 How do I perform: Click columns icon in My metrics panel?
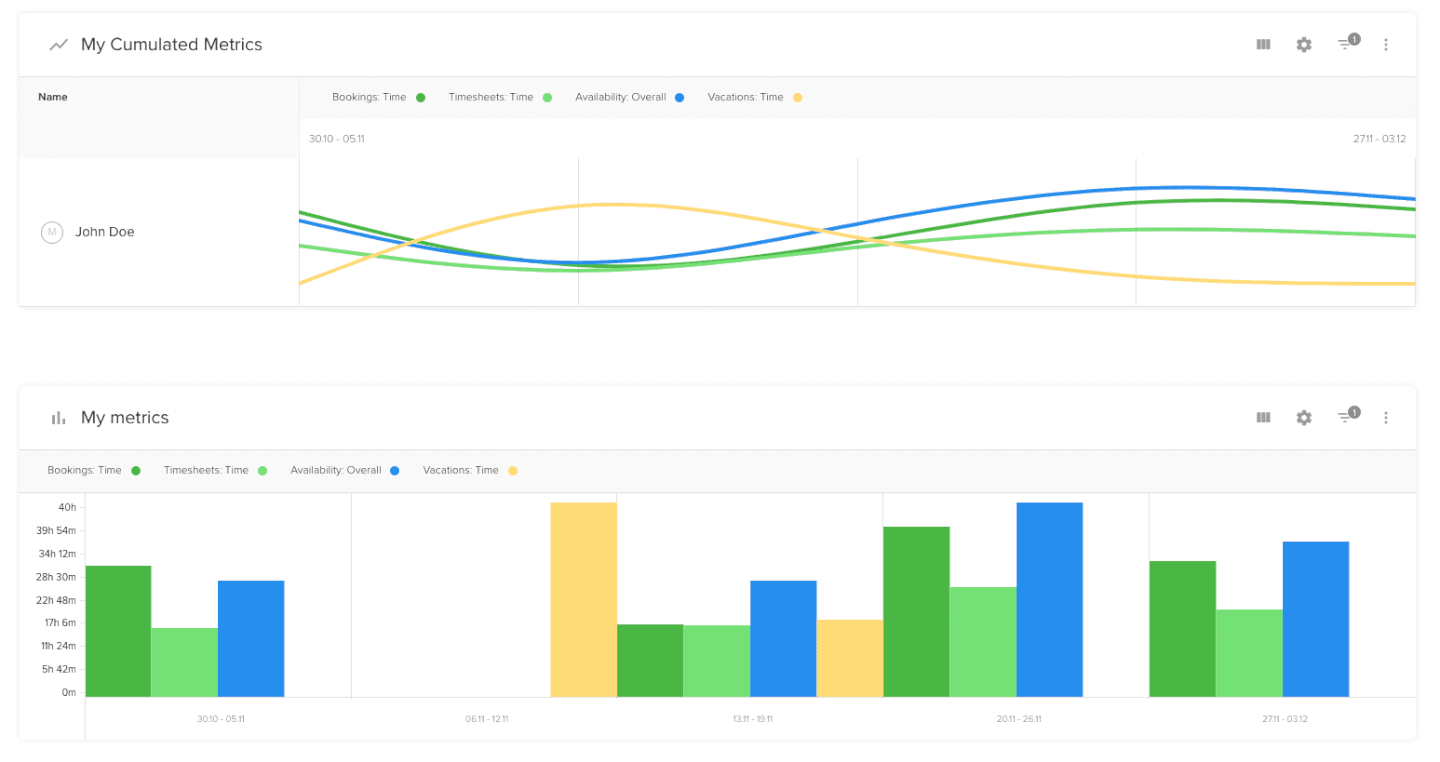(1263, 417)
